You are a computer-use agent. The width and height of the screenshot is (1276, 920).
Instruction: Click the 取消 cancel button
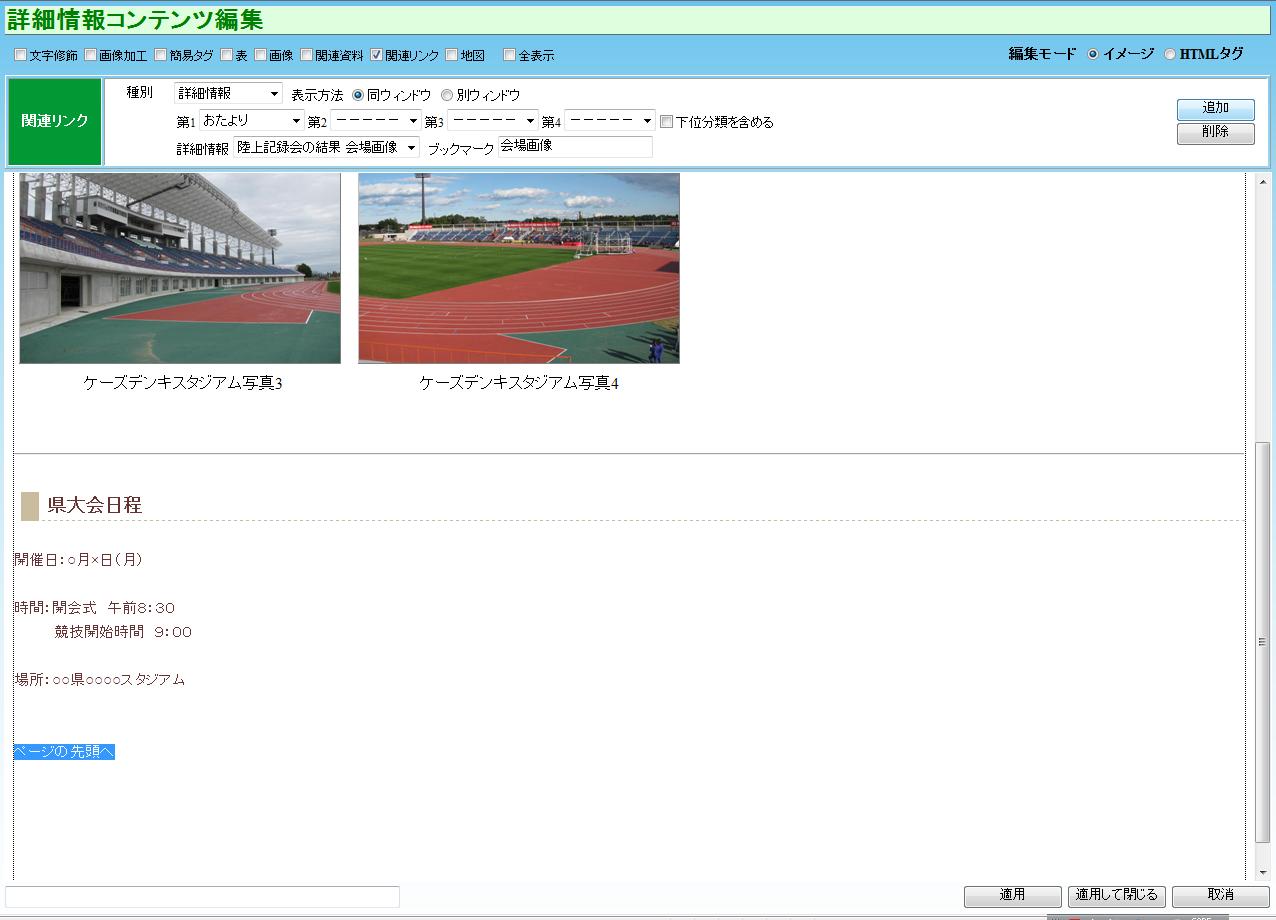(1220, 895)
